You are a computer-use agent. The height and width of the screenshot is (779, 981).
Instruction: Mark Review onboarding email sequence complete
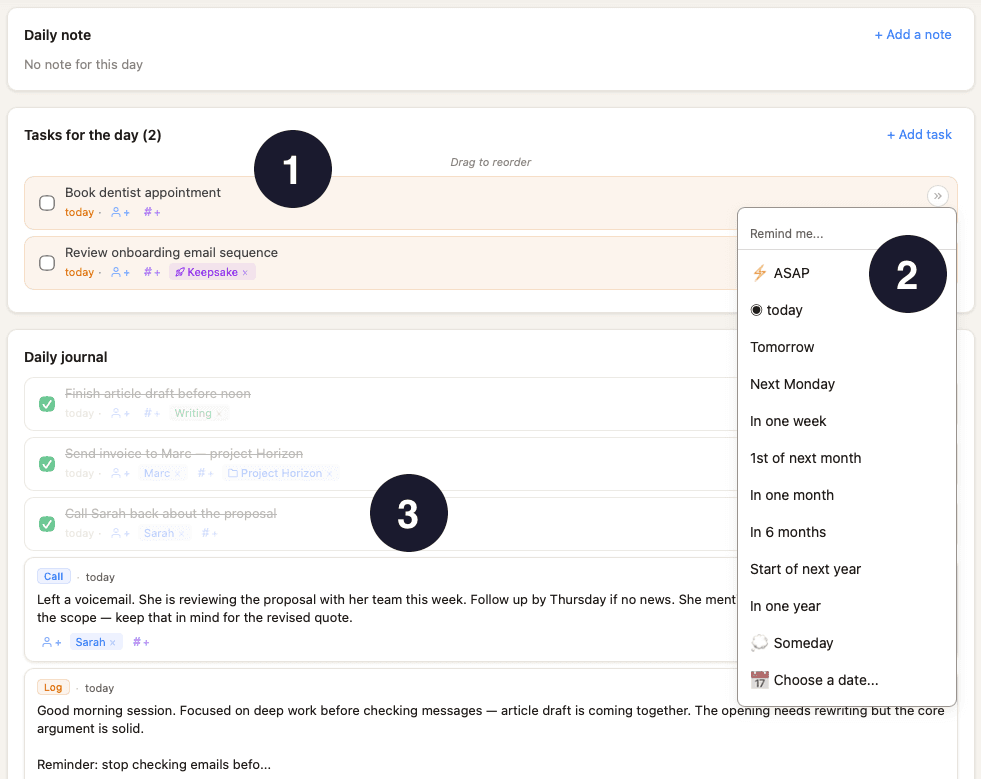click(46, 263)
